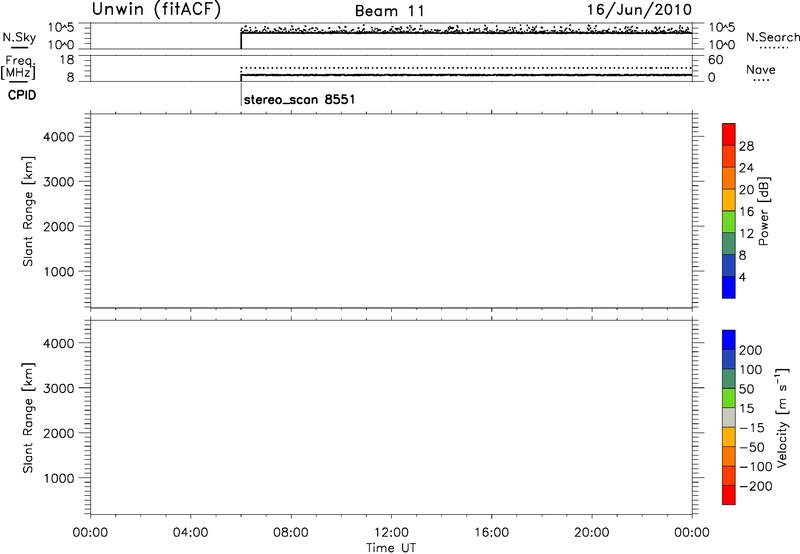This screenshot has height=554, width=800.
Task: Click the 'N.Search' legend label
Action: (773, 37)
